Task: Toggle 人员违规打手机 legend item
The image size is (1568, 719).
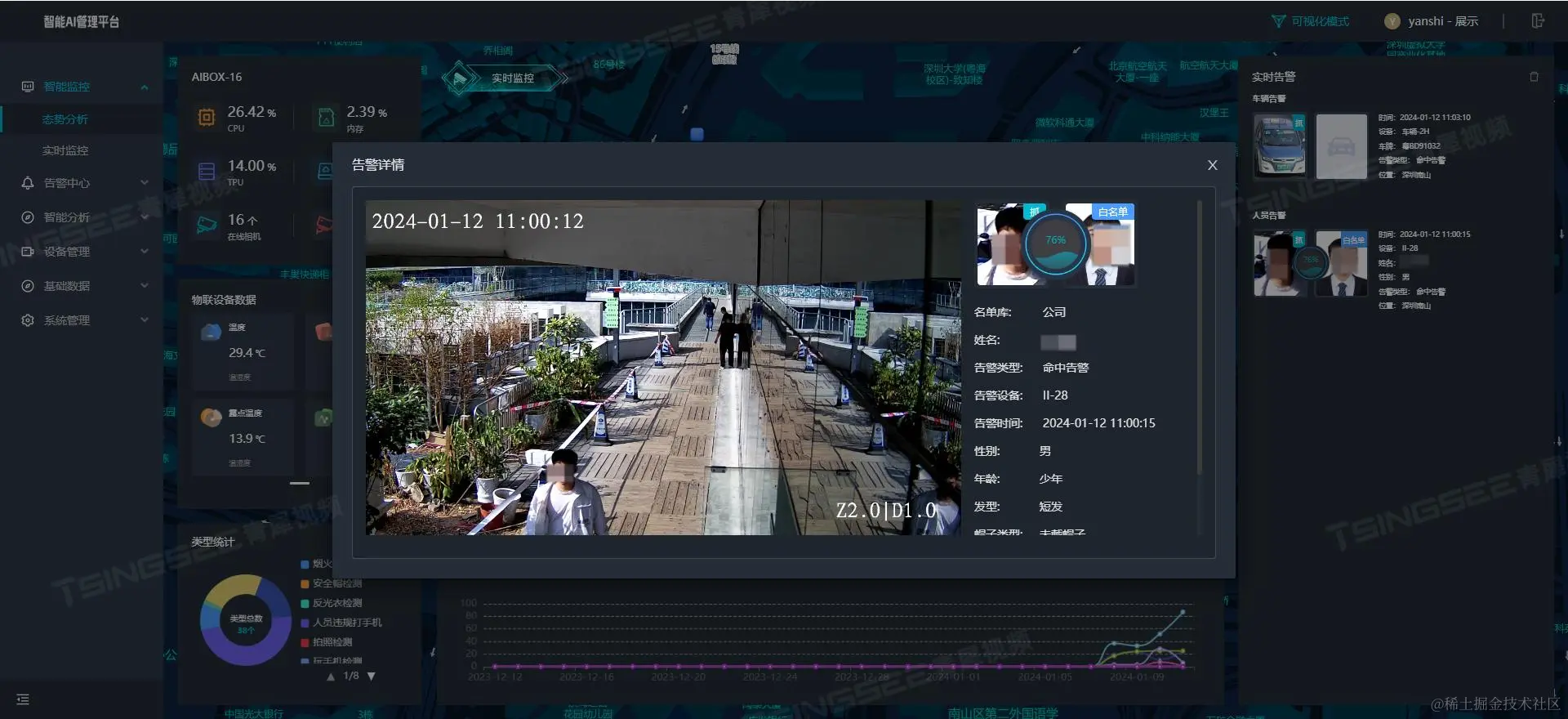Action: pyautogui.click(x=341, y=623)
